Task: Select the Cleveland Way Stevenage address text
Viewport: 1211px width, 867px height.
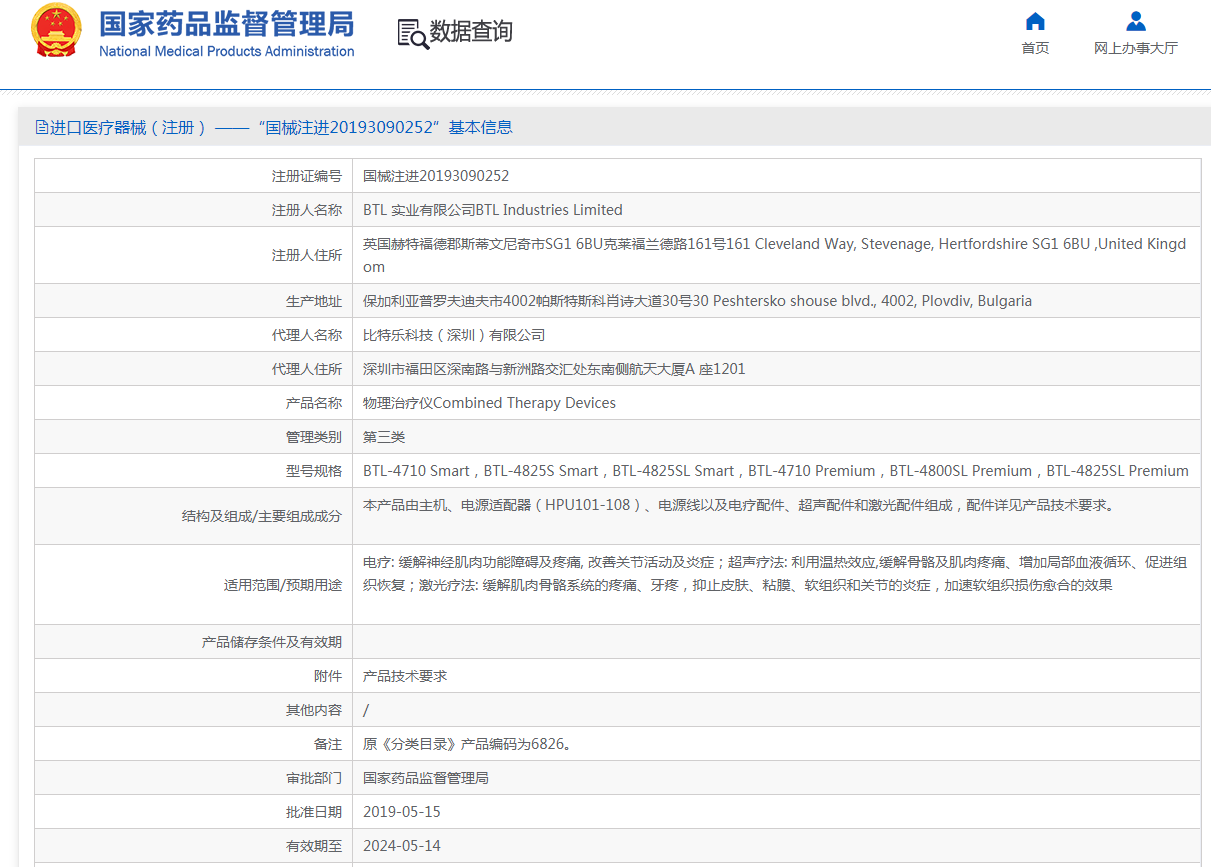Action: (775, 255)
